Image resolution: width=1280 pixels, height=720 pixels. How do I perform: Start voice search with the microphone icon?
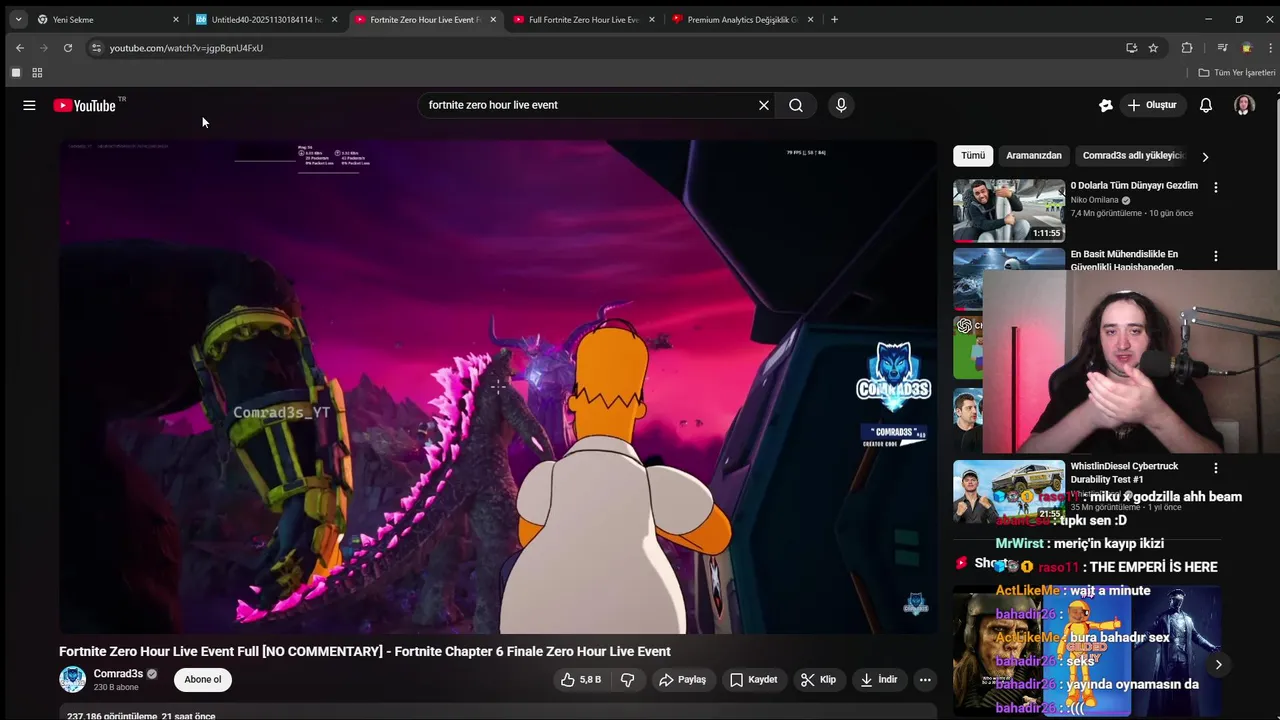coord(841,105)
